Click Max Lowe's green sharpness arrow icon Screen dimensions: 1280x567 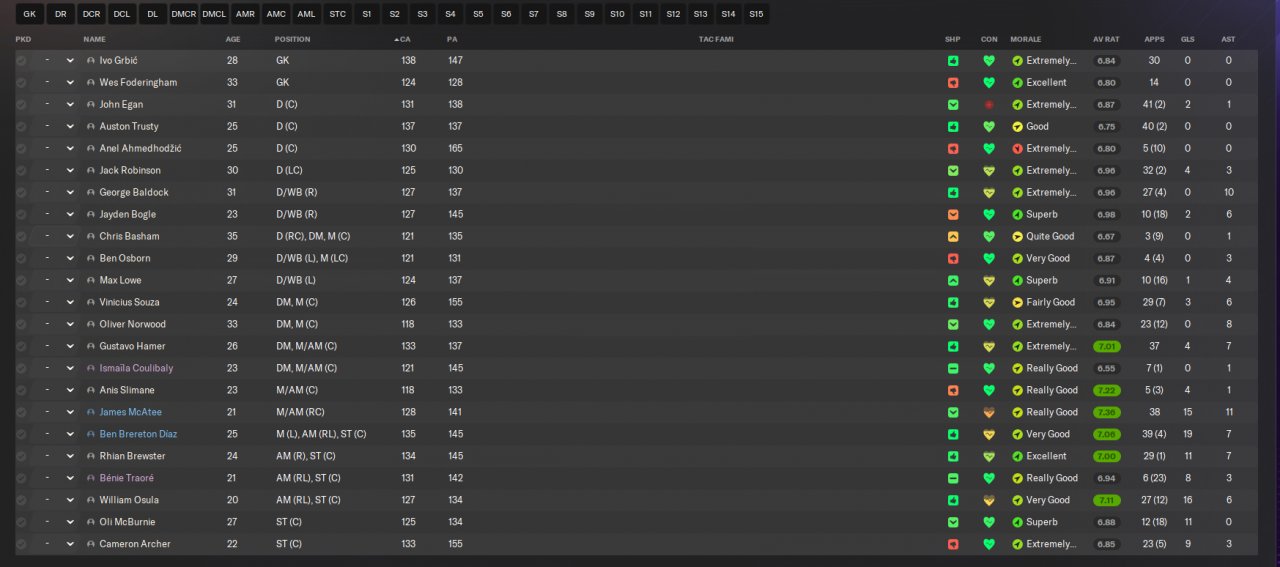click(x=953, y=281)
